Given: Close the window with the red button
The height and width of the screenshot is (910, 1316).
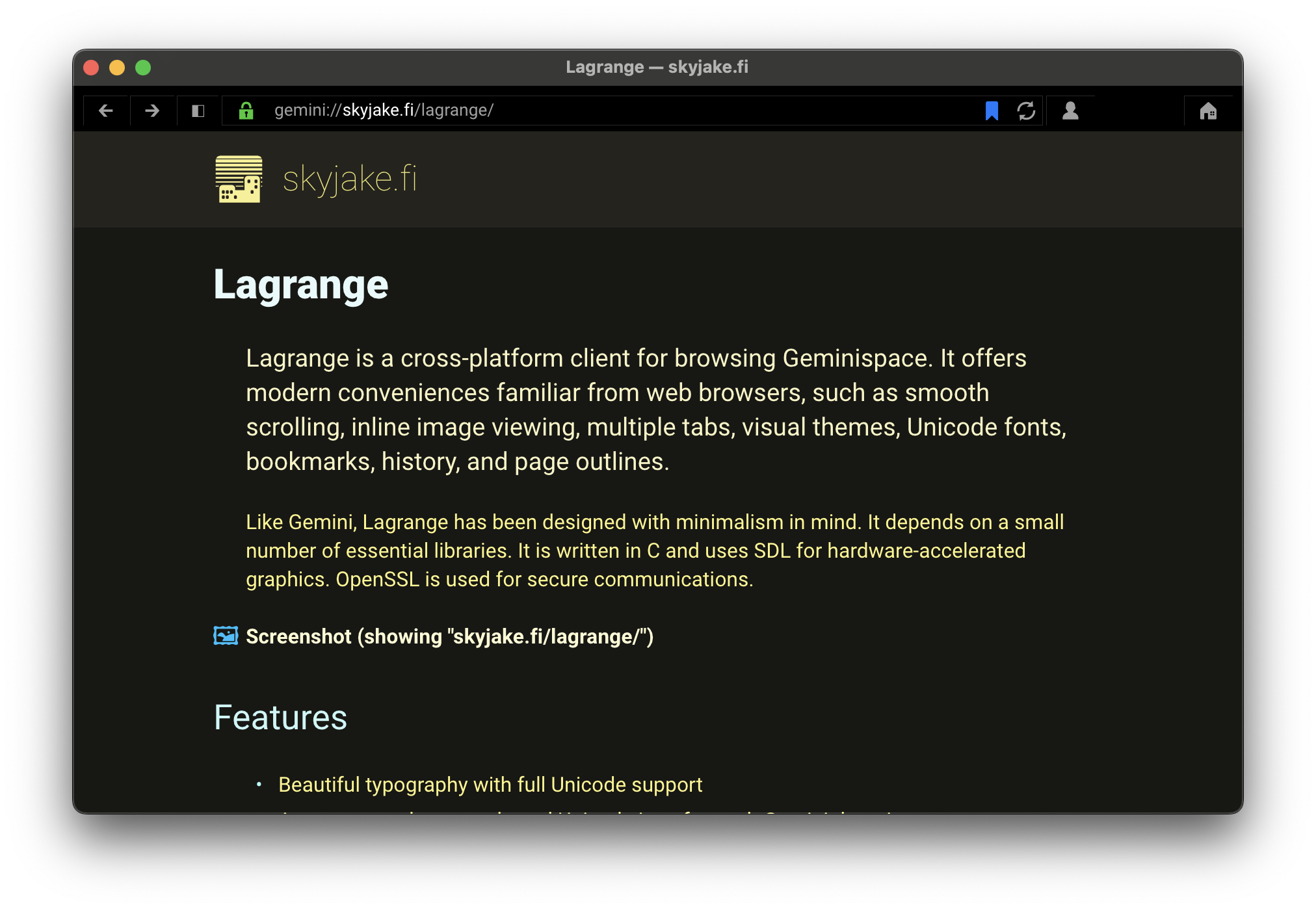Looking at the screenshot, I should pos(92,68).
